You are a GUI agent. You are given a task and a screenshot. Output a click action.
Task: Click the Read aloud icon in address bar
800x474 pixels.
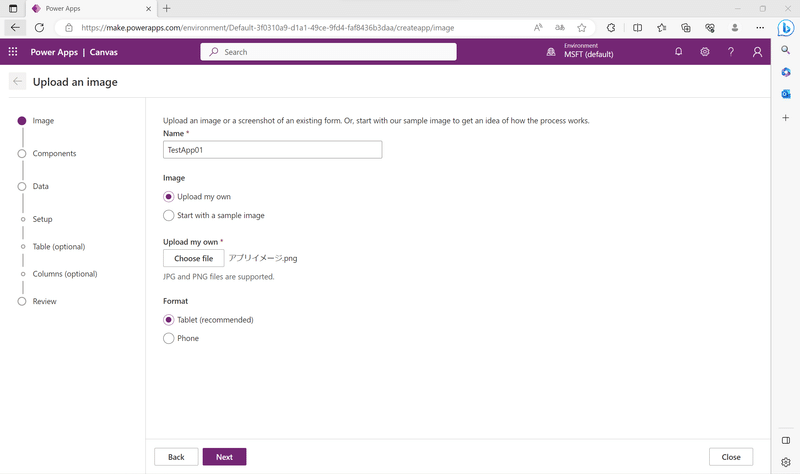[x=538, y=28]
